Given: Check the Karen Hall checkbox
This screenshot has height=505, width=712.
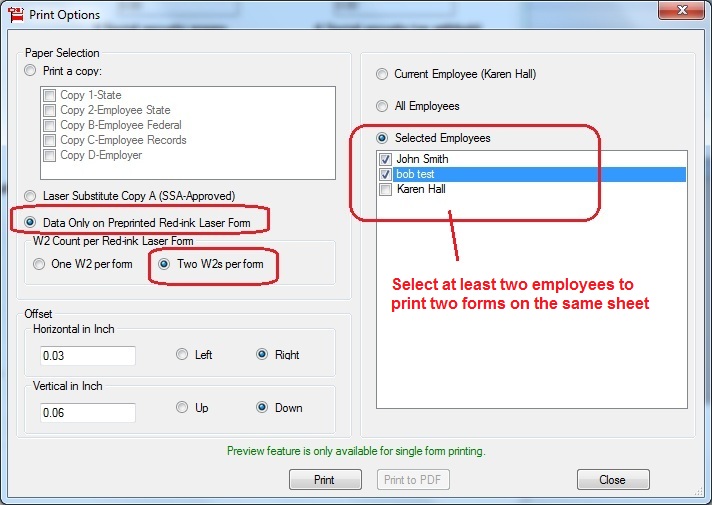Looking at the screenshot, I should pyautogui.click(x=386, y=189).
